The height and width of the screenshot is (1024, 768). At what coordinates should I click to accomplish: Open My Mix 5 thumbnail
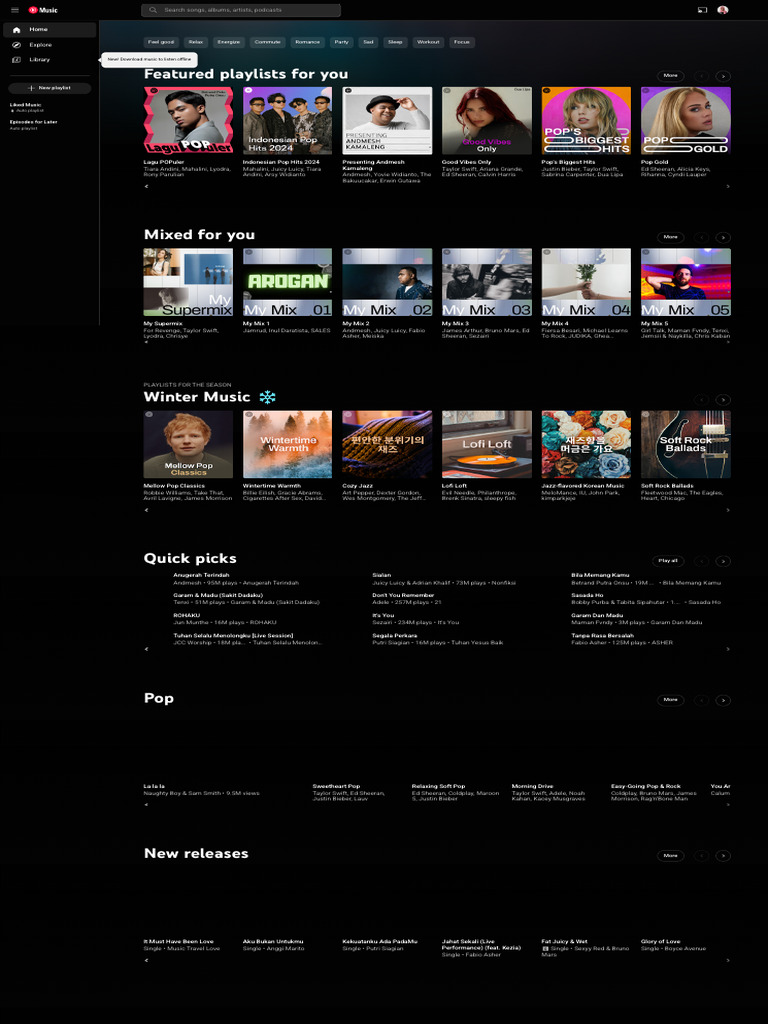pyautogui.click(x=686, y=282)
